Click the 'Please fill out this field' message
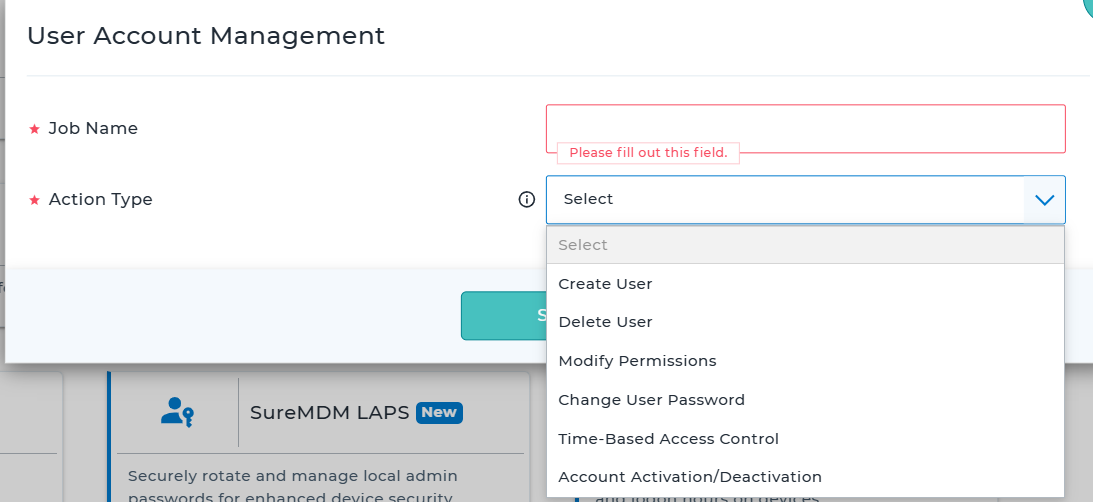The width and height of the screenshot is (1093, 502). click(648, 153)
